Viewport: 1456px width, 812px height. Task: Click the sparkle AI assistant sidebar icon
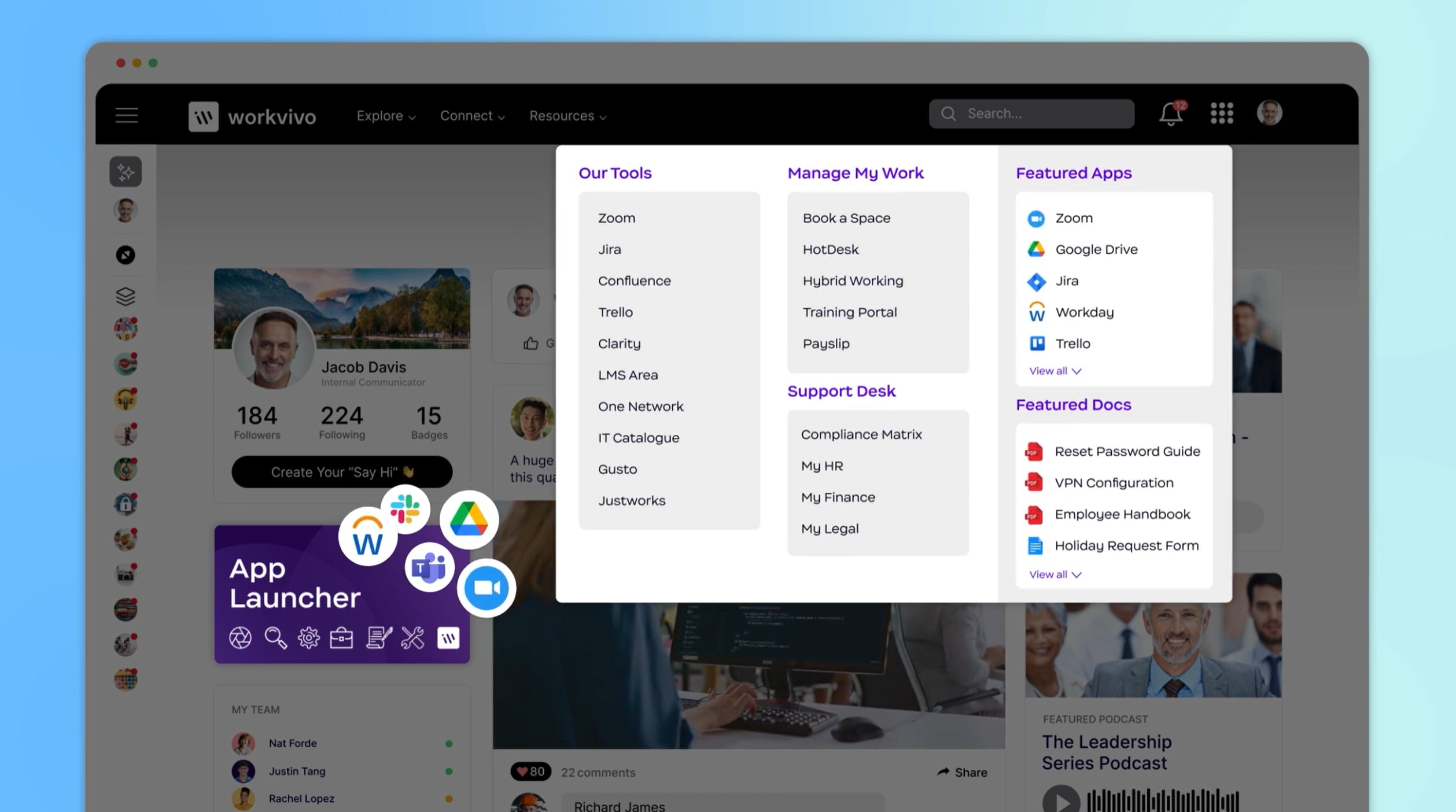click(126, 172)
